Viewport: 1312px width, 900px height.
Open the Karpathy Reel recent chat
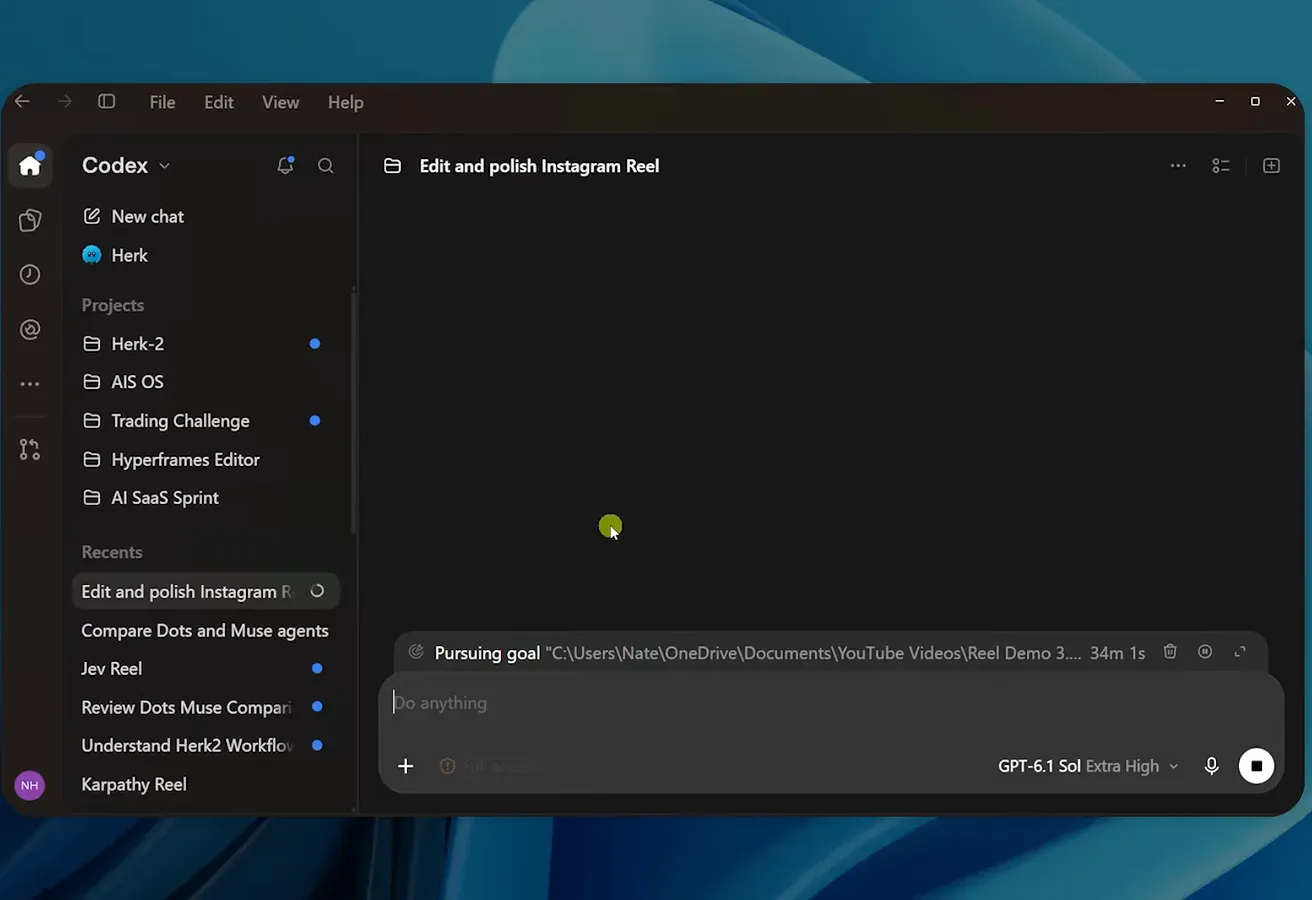205,785
